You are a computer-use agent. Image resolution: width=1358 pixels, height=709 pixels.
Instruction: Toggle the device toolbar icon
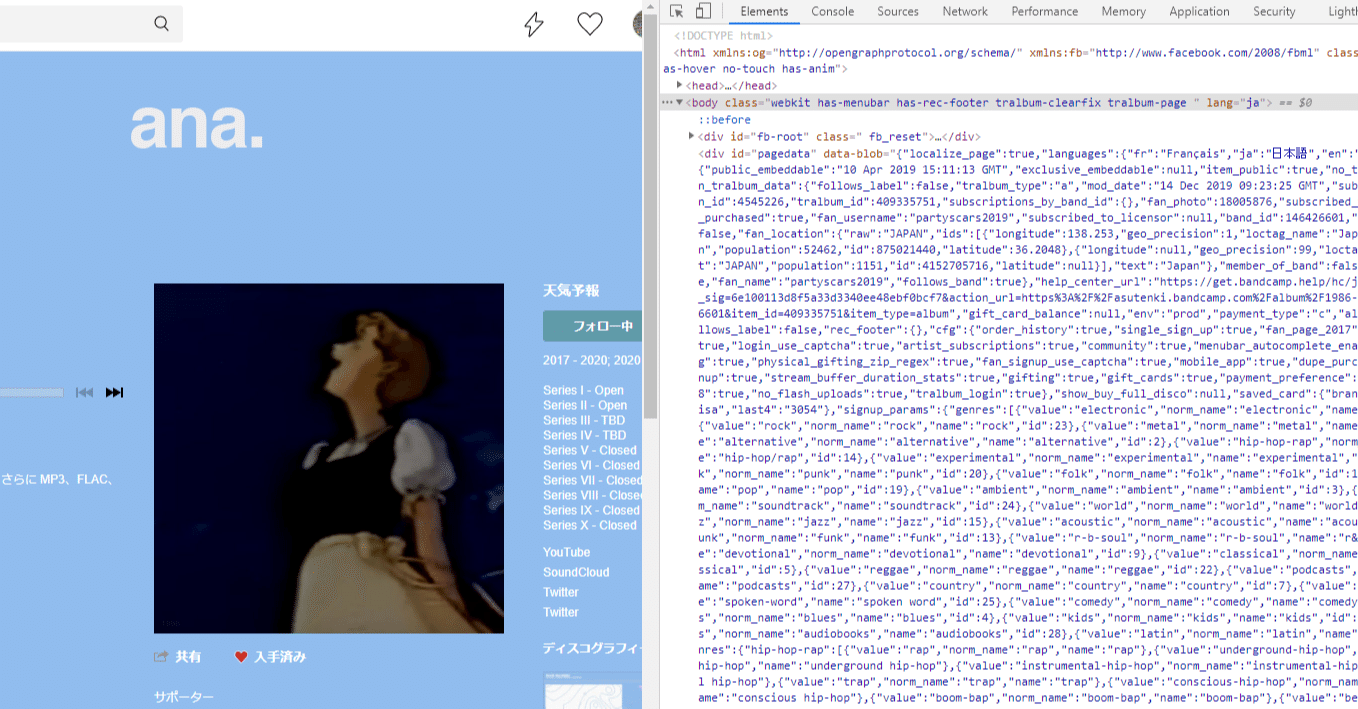click(703, 11)
